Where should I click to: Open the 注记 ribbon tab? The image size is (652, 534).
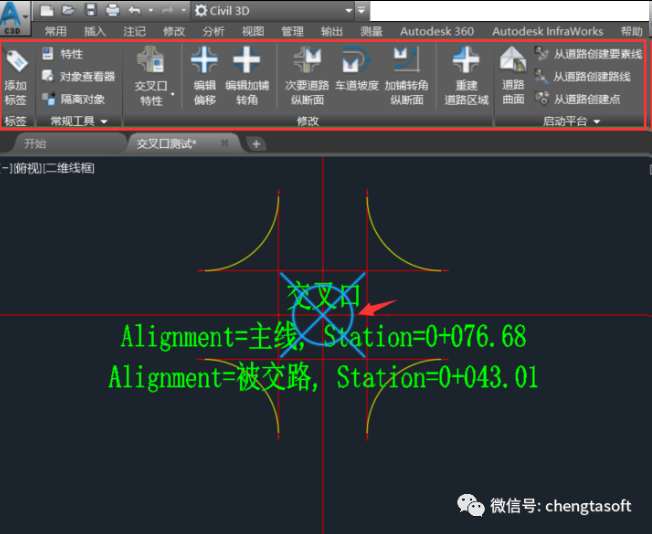coord(134,31)
